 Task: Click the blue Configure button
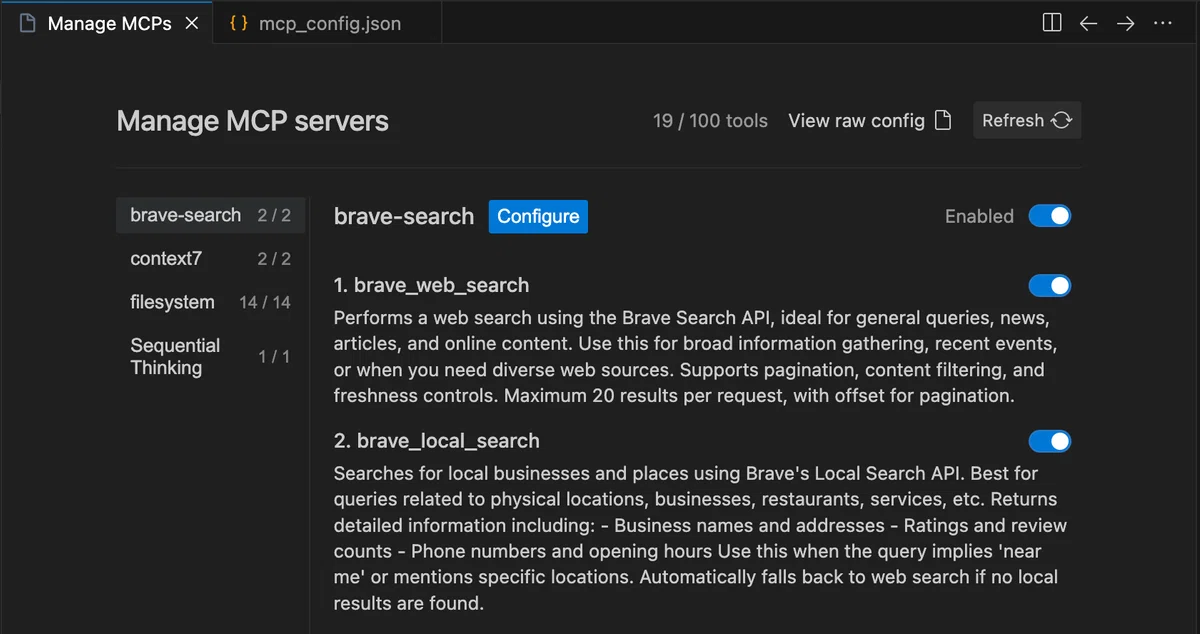[x=538, y=216]
